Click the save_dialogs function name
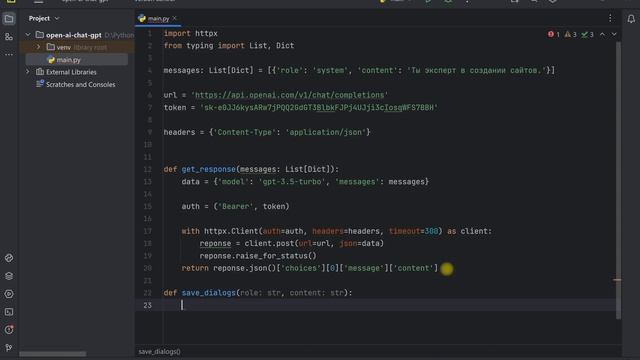Viewport: 640px width, 360px height. [209, 293]
